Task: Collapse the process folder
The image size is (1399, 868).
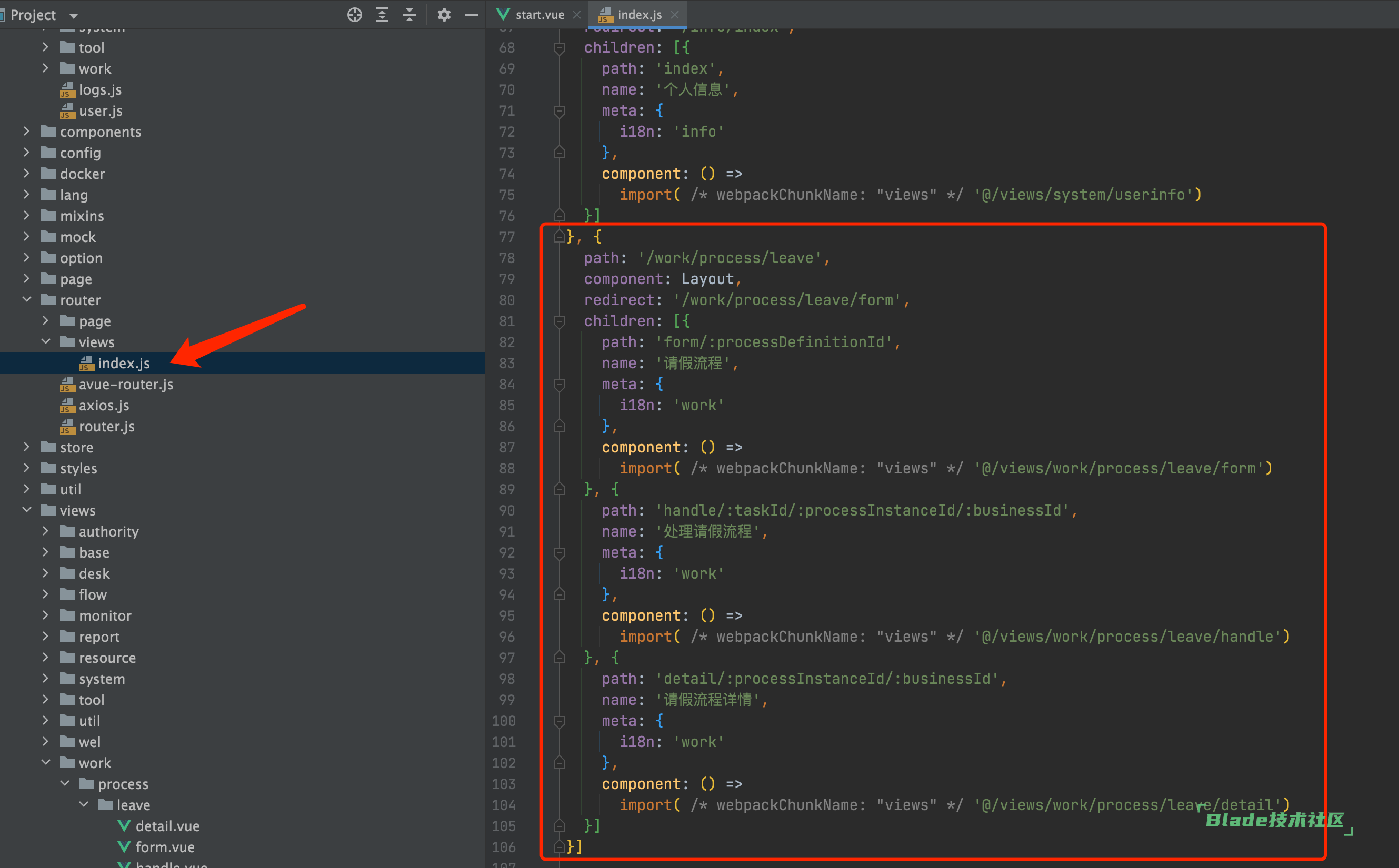Action: pos(65,784)
